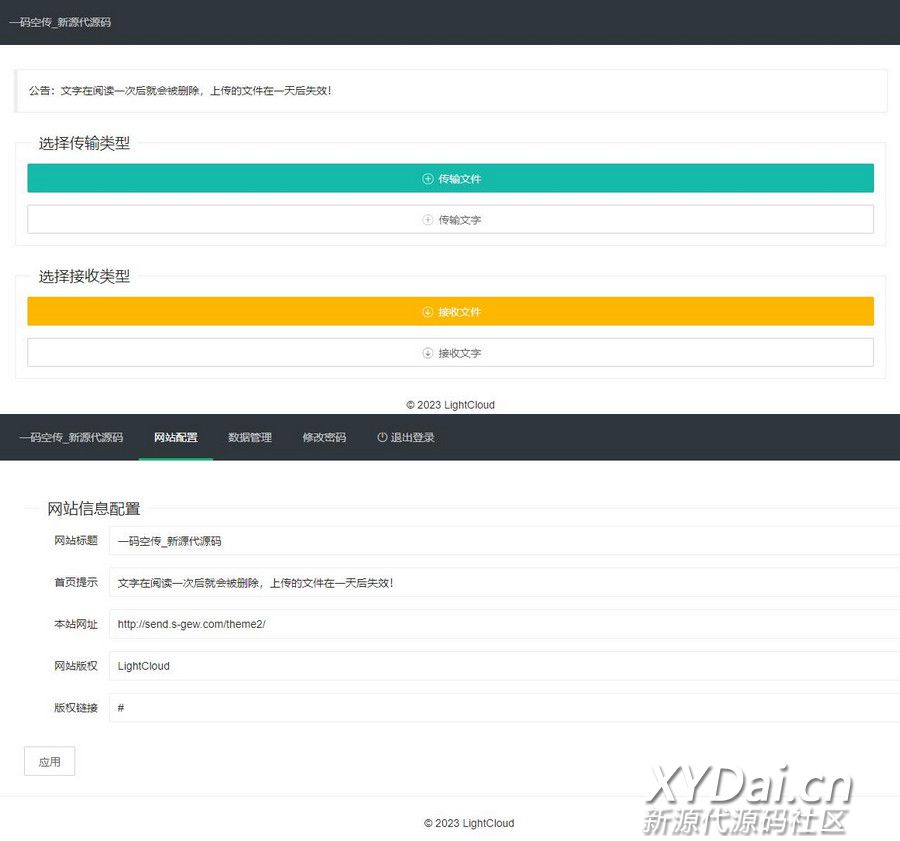Click the plus icon on 传输文件 button
The height and width of the screenshot is (841, 900).
point(428,179)
